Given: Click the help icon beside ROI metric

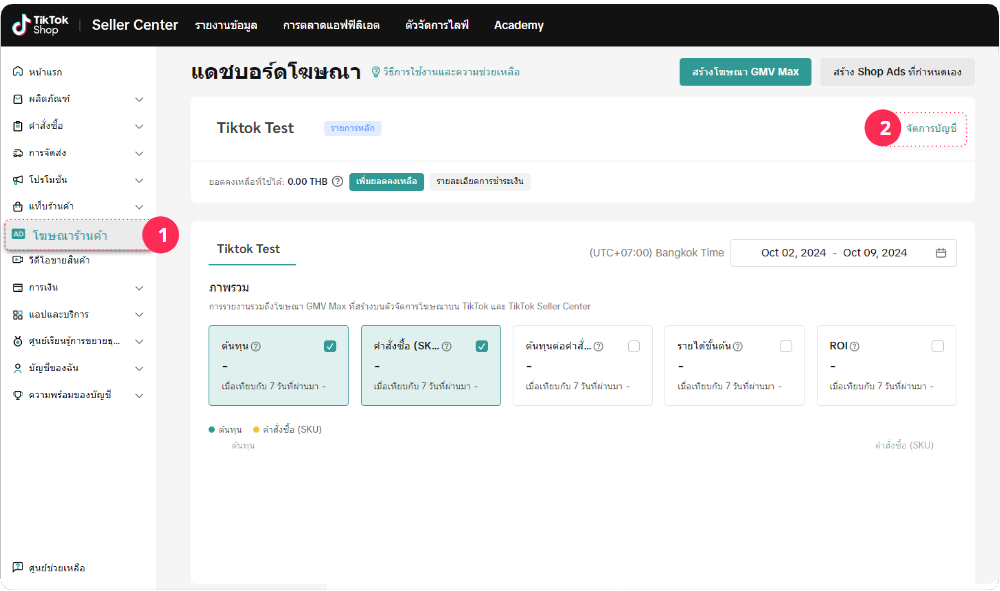Looking at the screenshot, I should coord(855,347).
